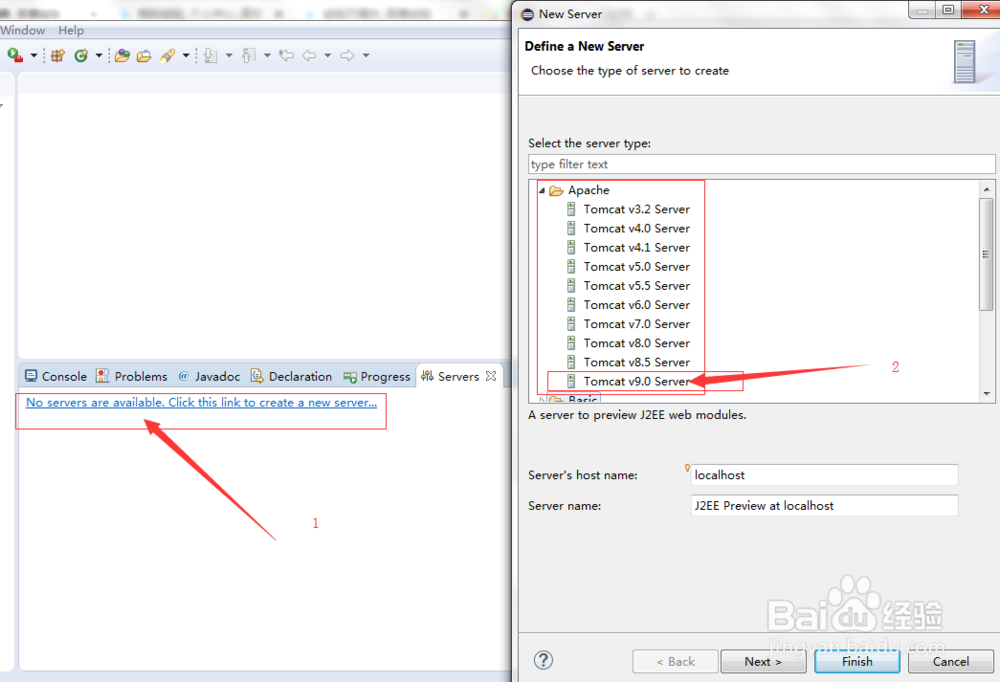Click the Last Edit Location icon

click(286, 56)
